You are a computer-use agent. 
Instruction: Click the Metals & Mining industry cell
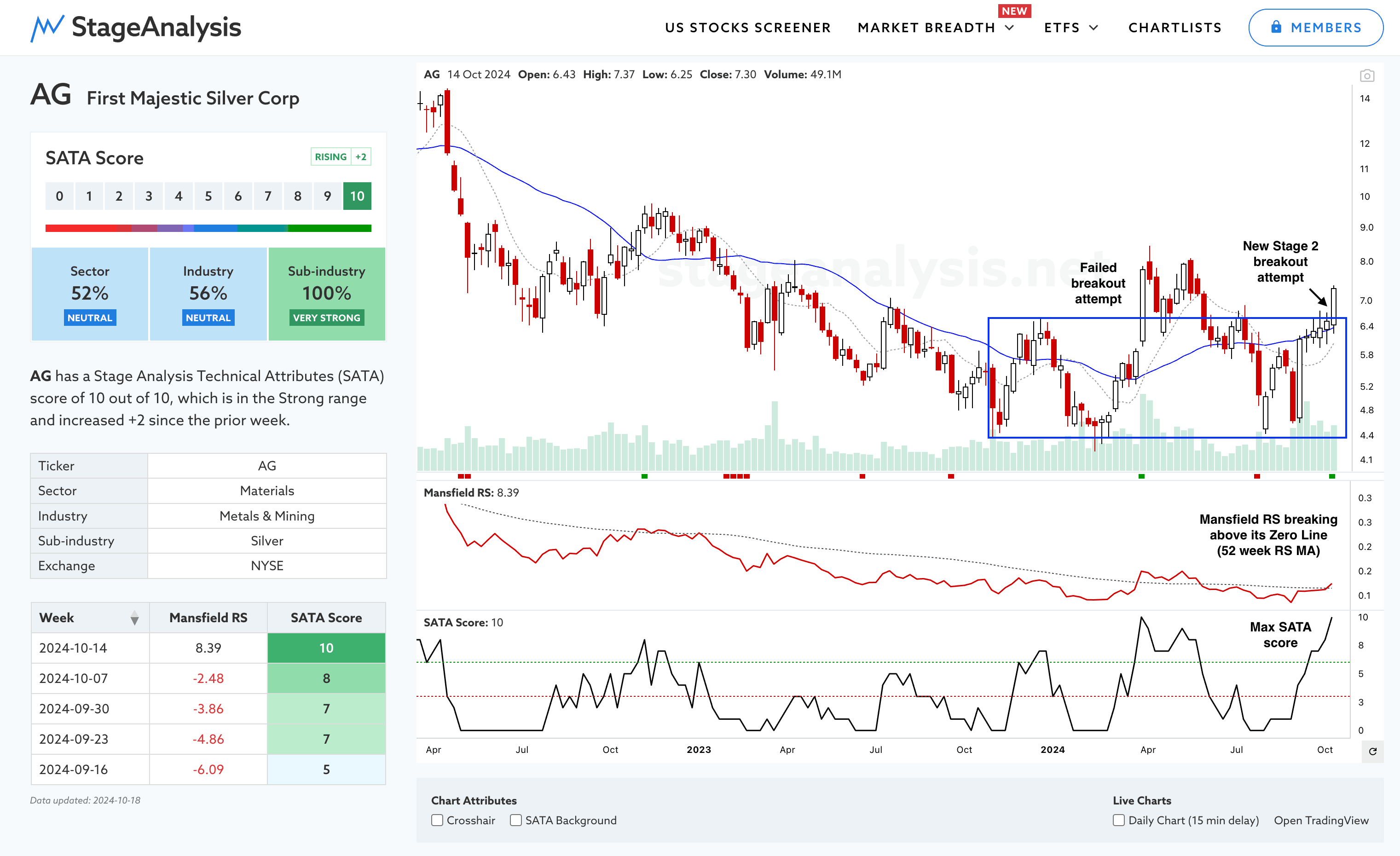(x=267, y=516)
